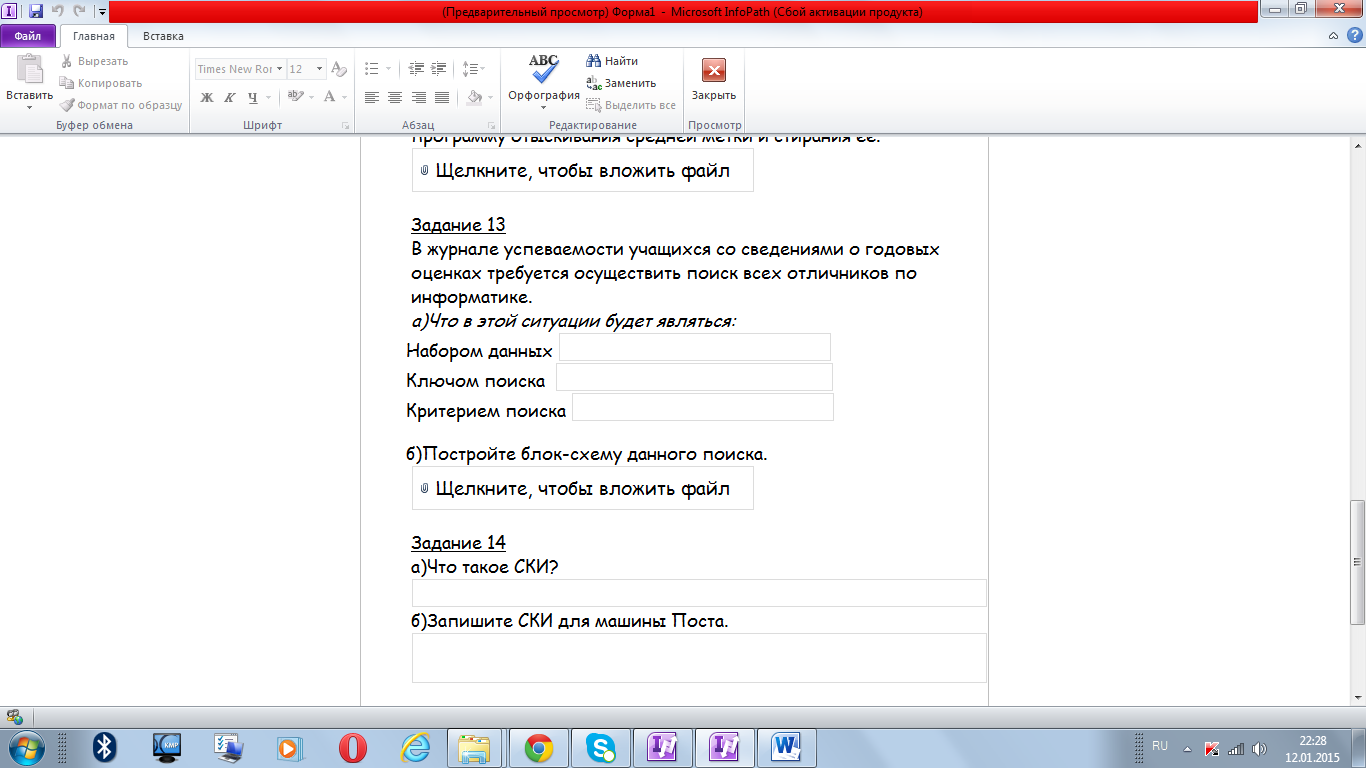Click the shading paint bucket icon

[475, 97]
